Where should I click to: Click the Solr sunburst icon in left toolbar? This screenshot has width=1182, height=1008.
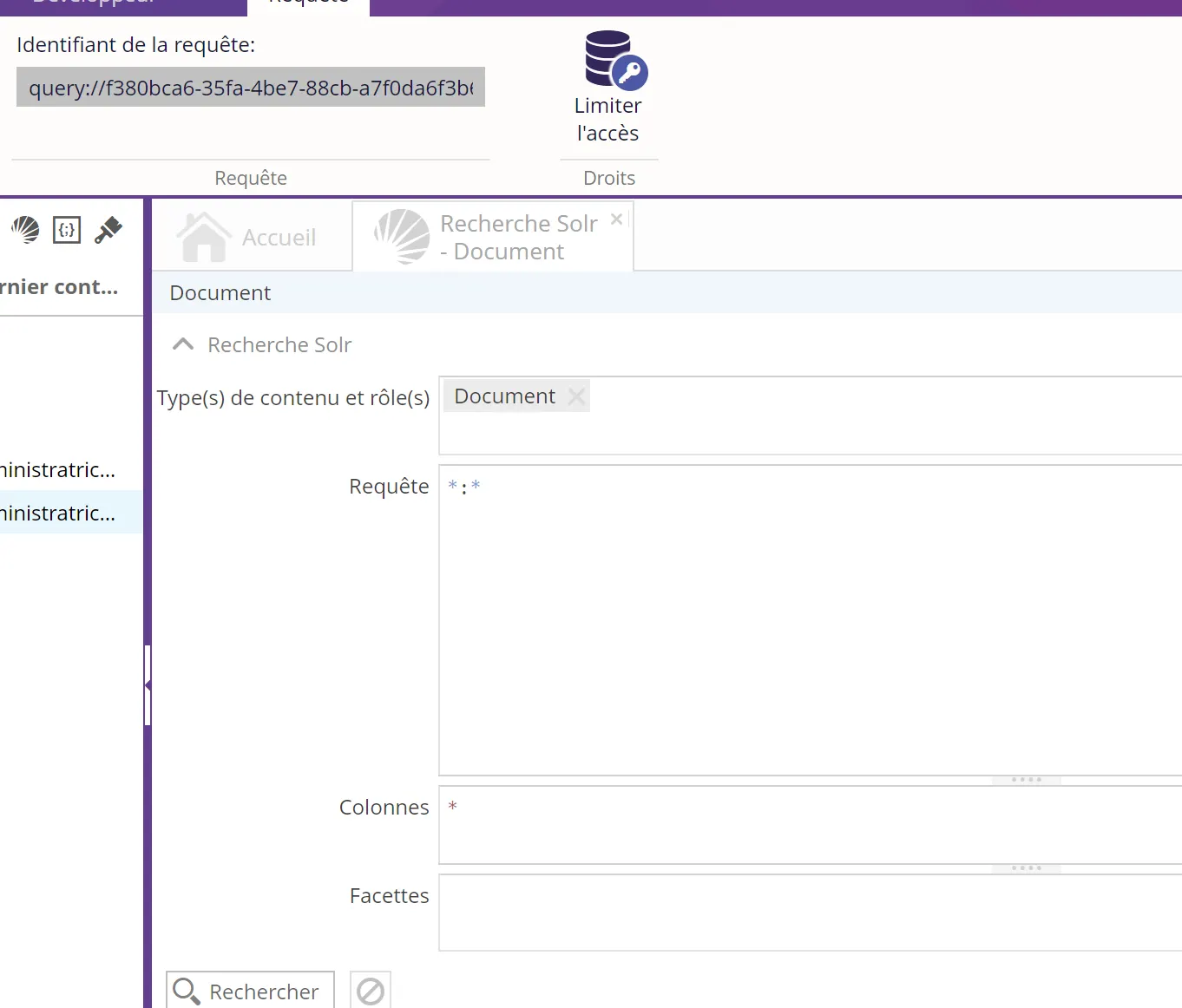(x=25, y=230)
